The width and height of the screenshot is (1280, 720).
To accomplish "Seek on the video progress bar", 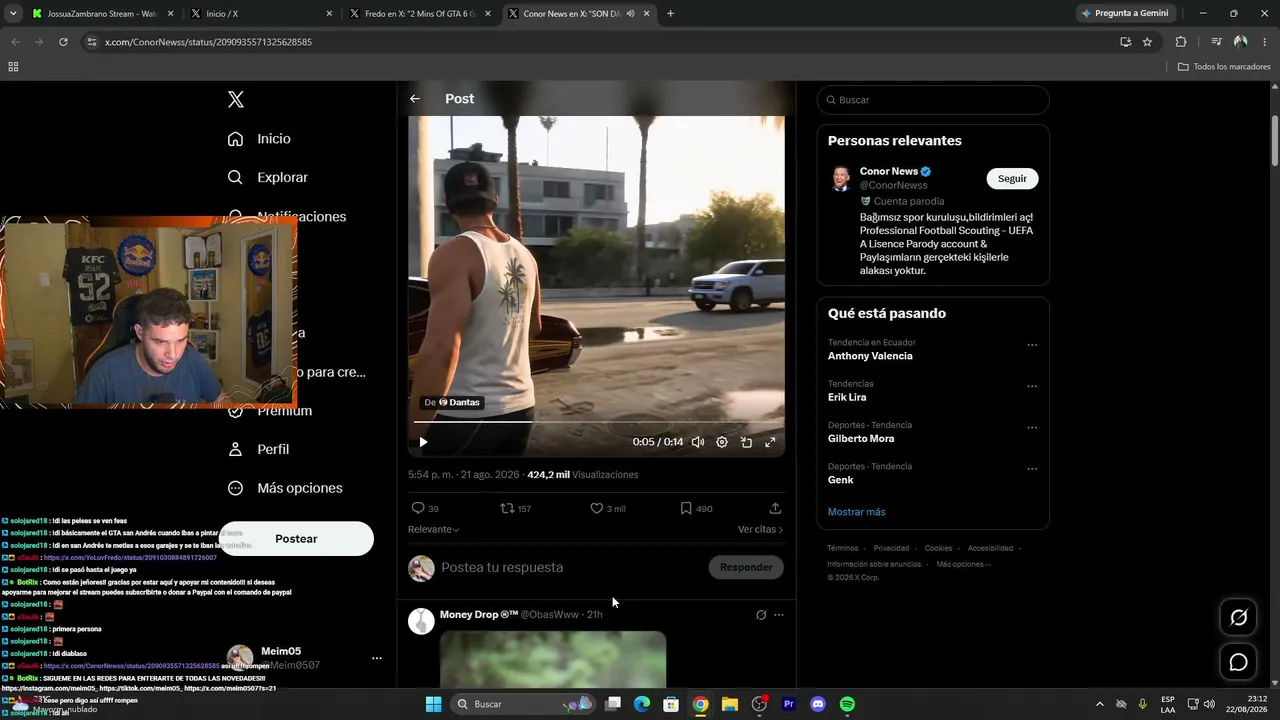I will pyautogui.click(x=596, y=422).
